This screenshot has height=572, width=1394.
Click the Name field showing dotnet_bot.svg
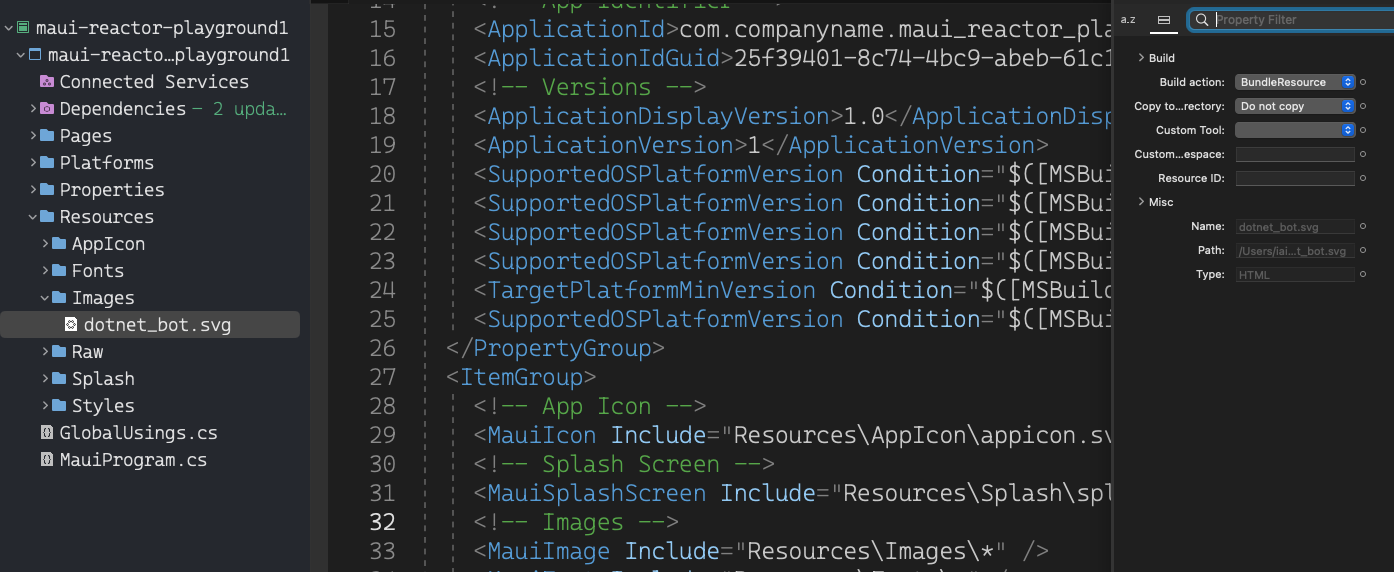(x=1295, y=227)
